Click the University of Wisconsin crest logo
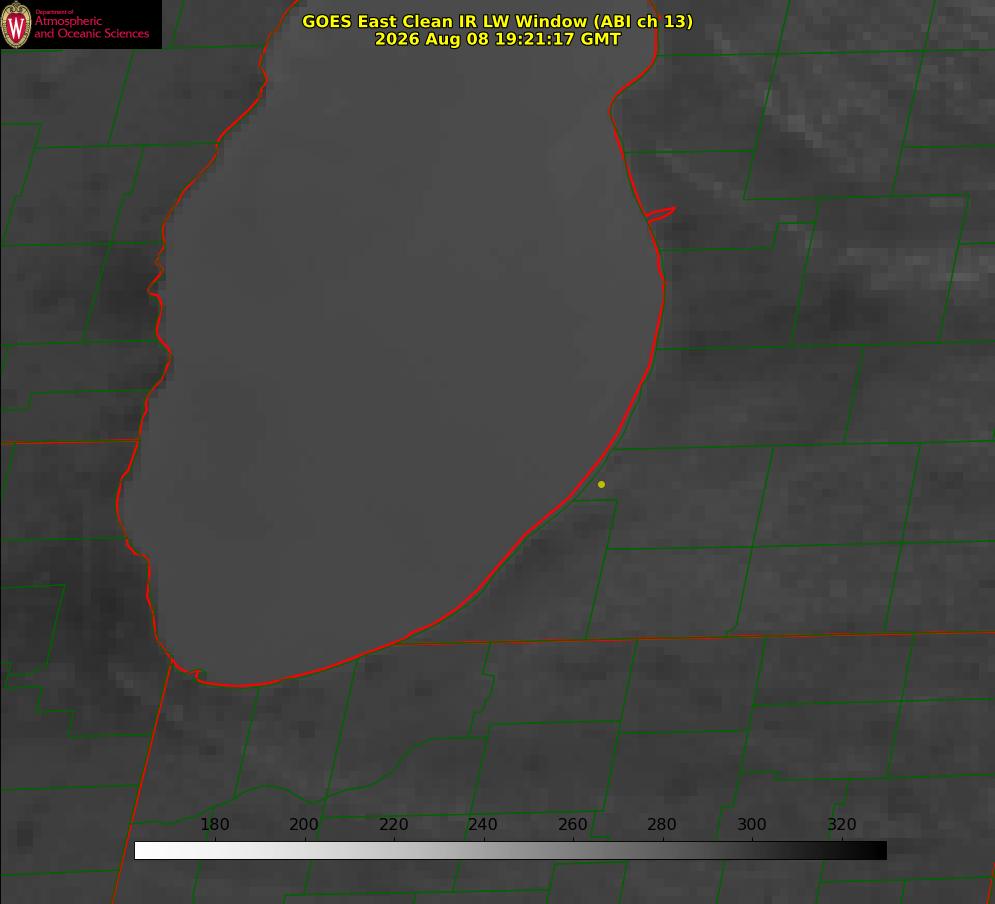 (16, 24)
